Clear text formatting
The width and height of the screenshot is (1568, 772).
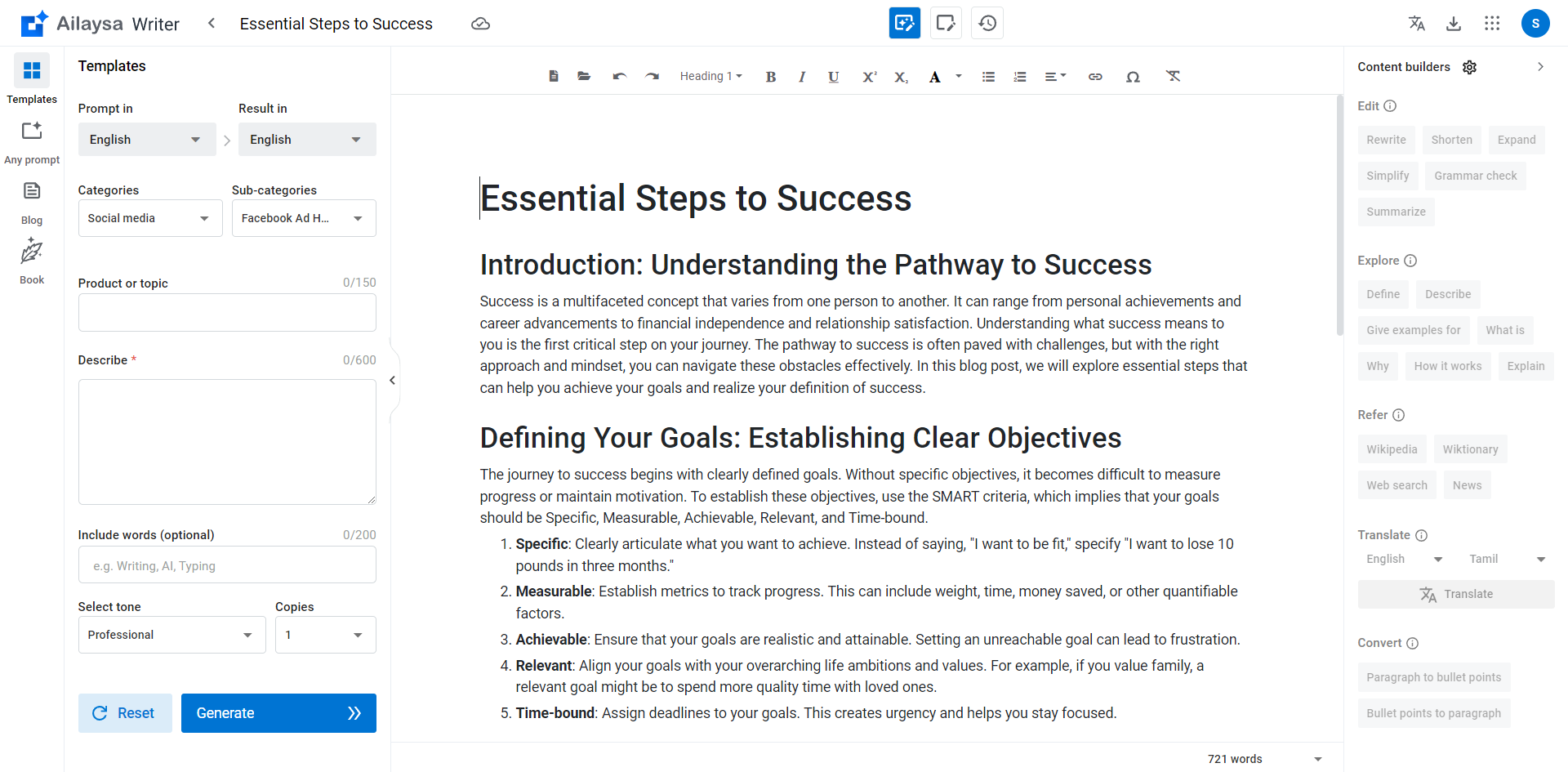(x=1173, y=76)
